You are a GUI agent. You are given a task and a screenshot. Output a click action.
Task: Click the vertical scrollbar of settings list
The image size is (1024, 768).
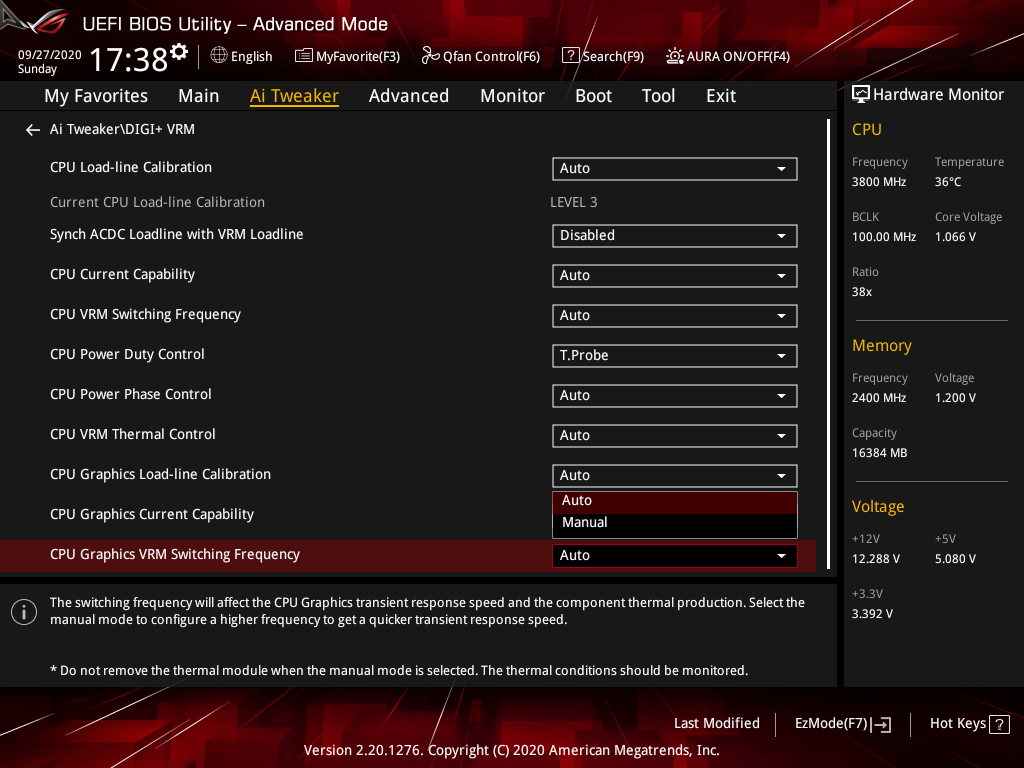coord(828,344)
